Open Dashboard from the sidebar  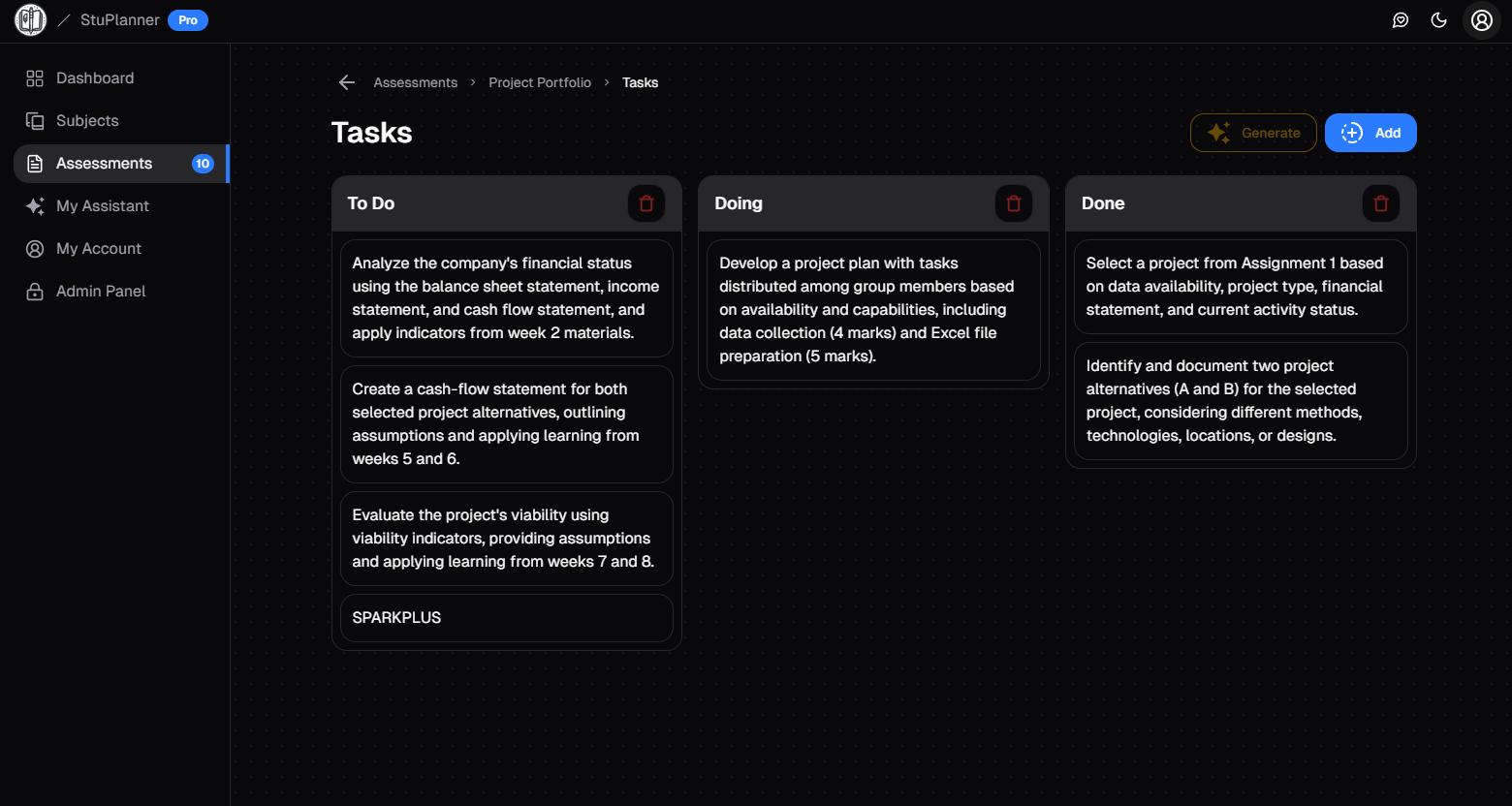click(121, 78)
